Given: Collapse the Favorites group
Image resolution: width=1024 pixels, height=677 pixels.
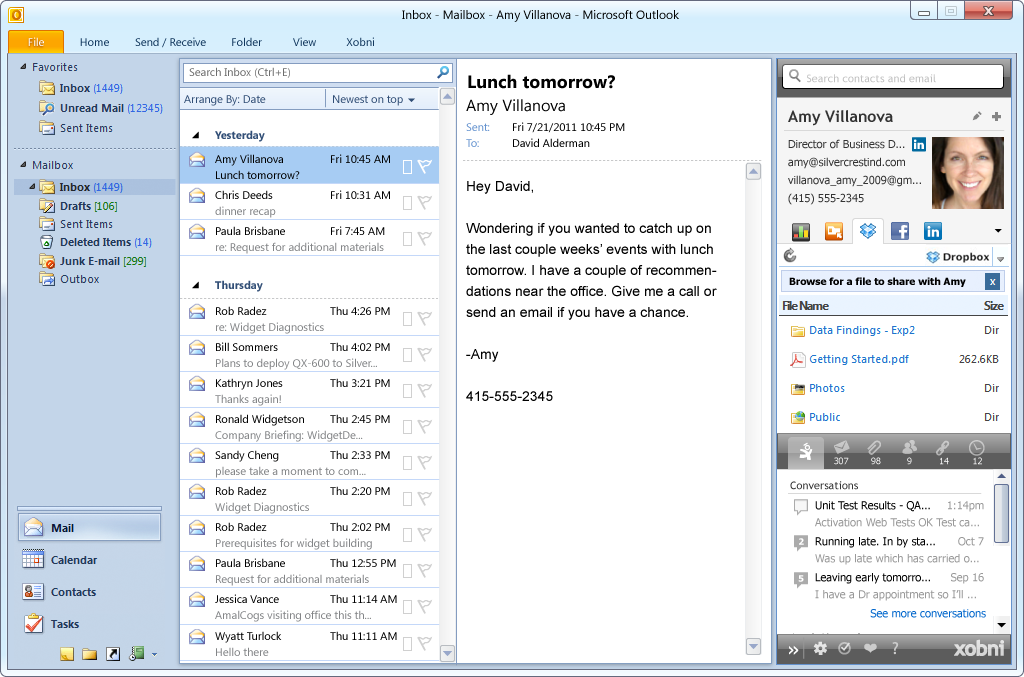Looking at the screenshot, I should 24,67.
